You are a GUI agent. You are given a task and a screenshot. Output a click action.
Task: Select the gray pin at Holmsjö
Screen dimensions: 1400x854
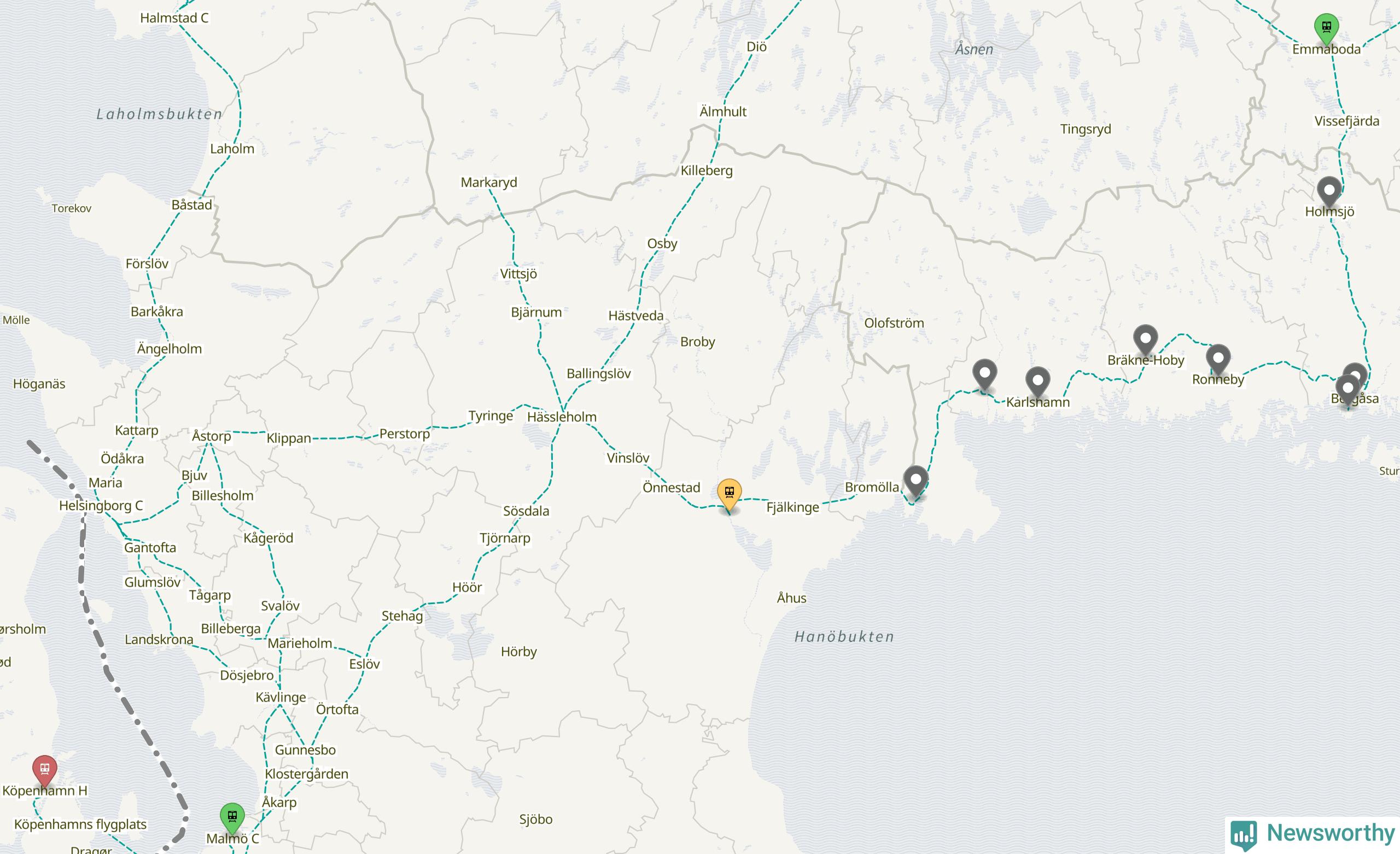click(x=1329, y=192)
